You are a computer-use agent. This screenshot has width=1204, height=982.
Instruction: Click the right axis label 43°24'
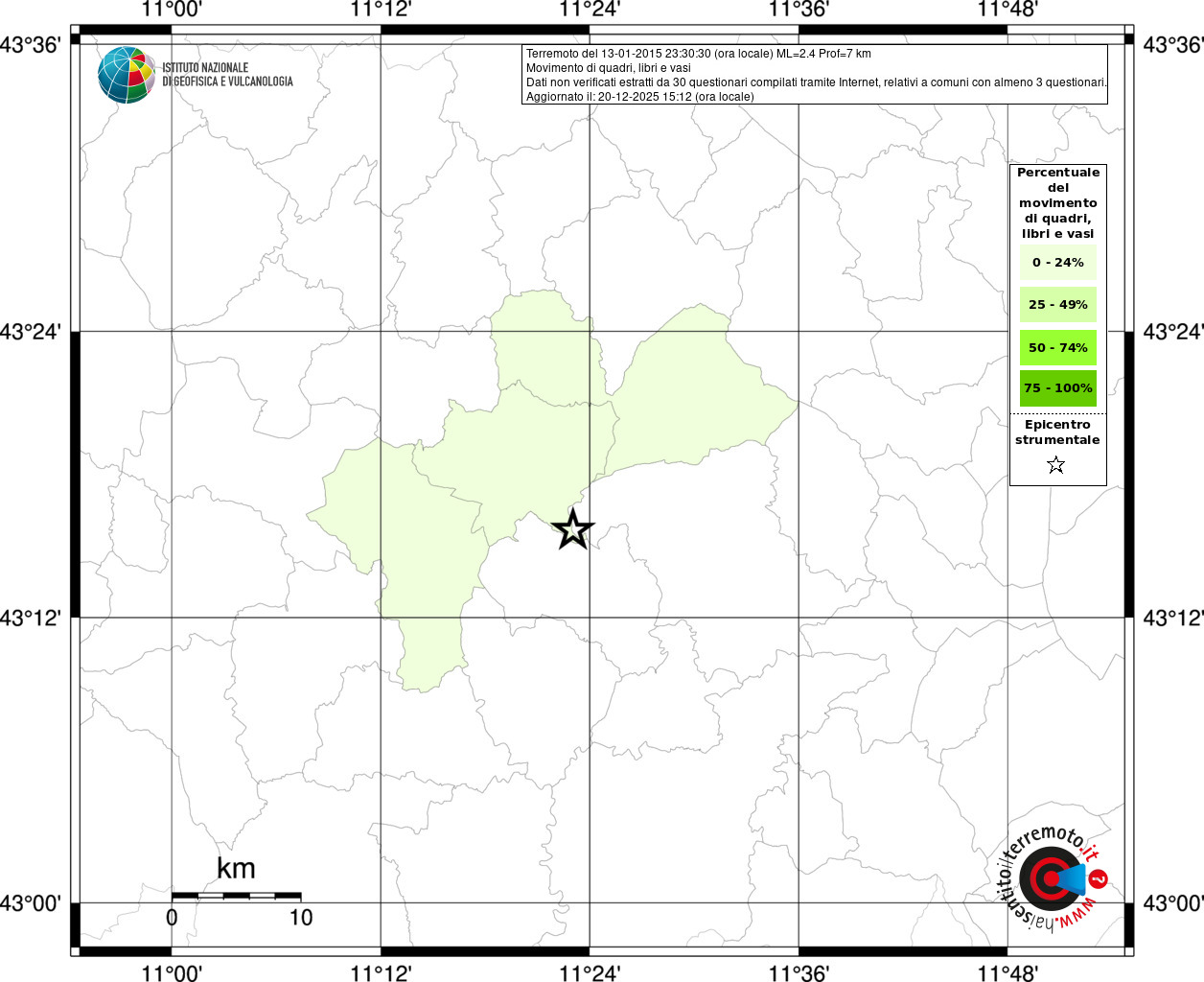(x=1173, y=332)
